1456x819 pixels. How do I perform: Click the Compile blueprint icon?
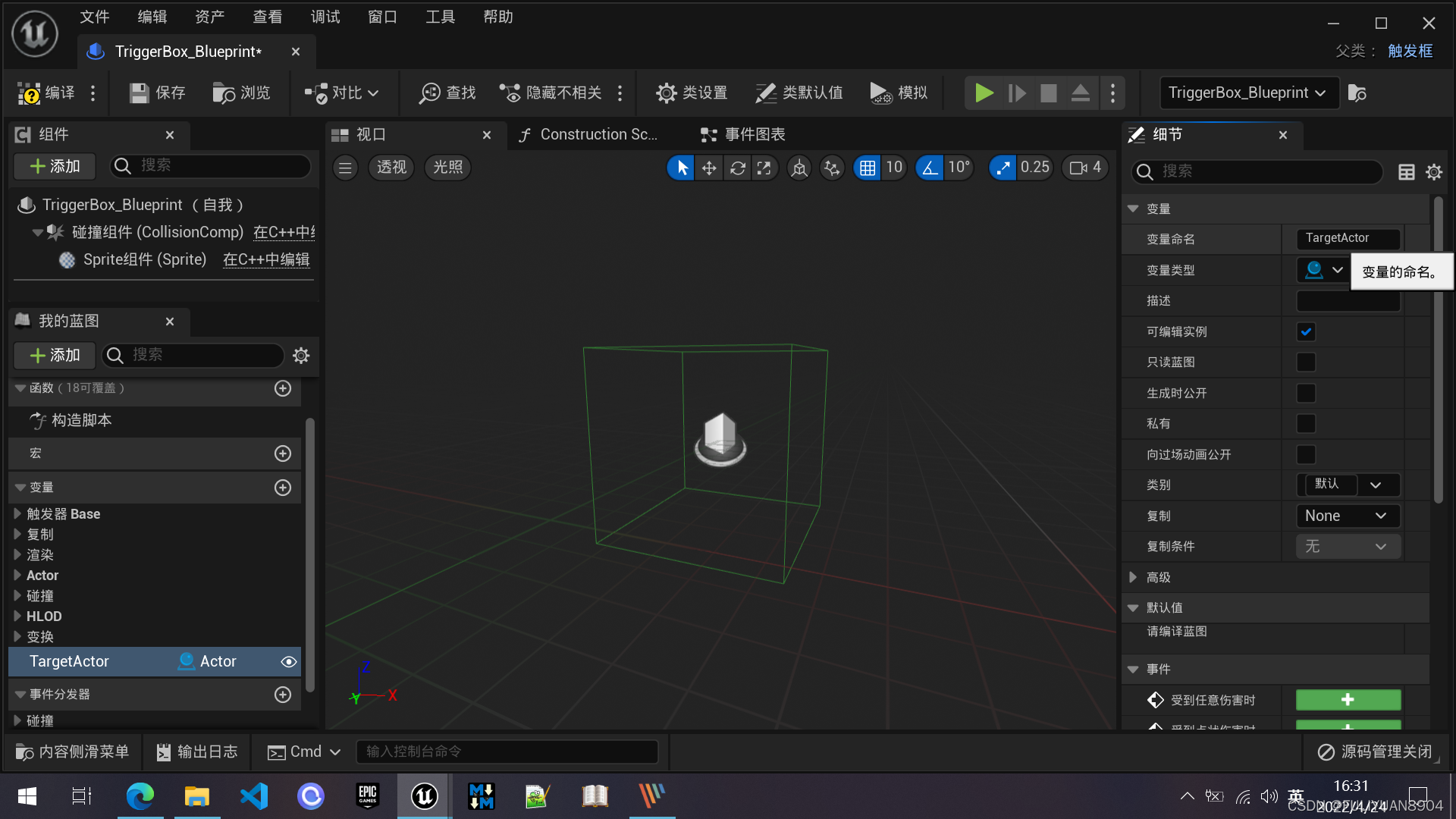tap(30, 93)
